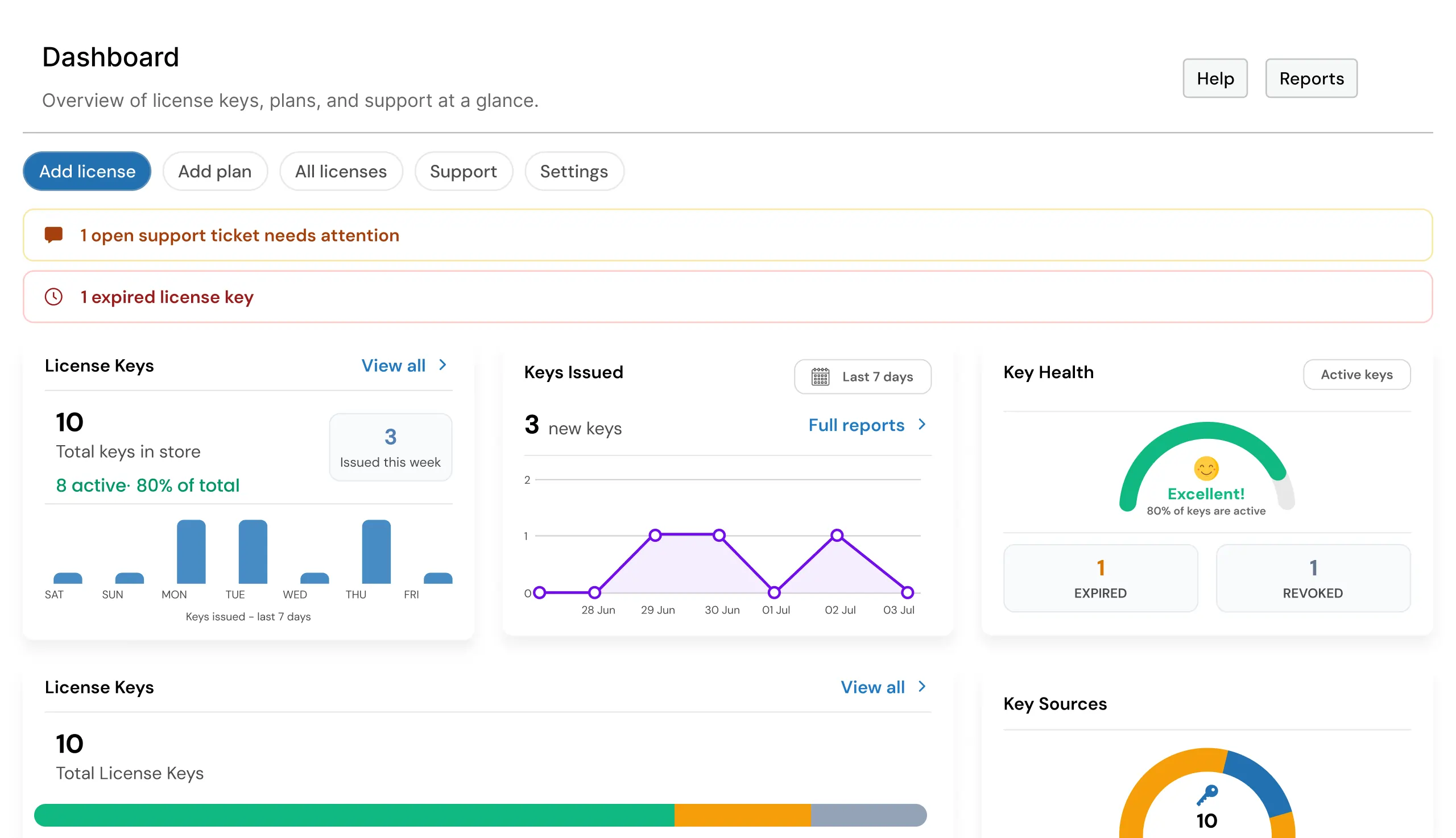Click the WED bar in weekly chart

pyautogui.click(x=315, y=578)
